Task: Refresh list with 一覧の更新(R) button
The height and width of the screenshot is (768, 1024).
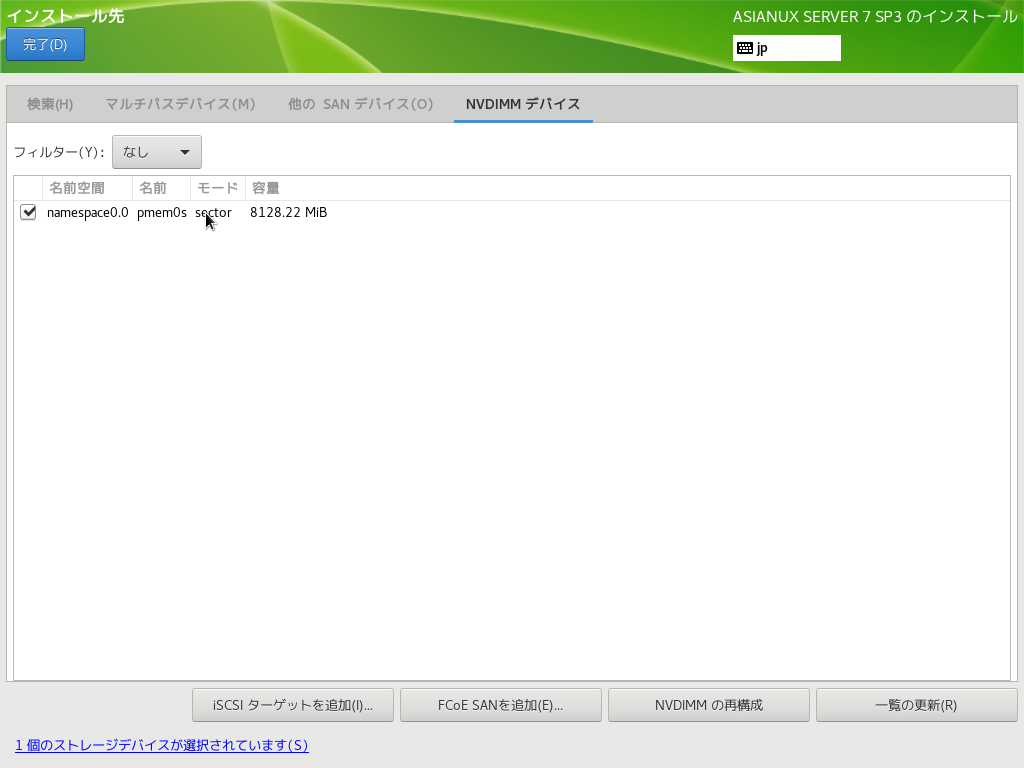Action: coord(916,705)
